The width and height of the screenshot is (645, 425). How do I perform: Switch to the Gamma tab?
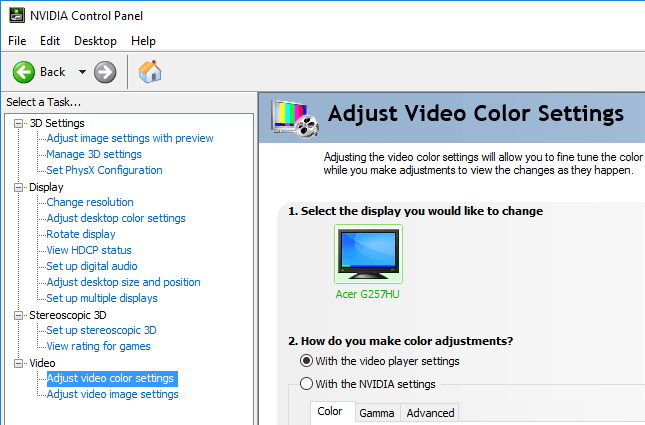pyautogui.click(x=377, y=413)
